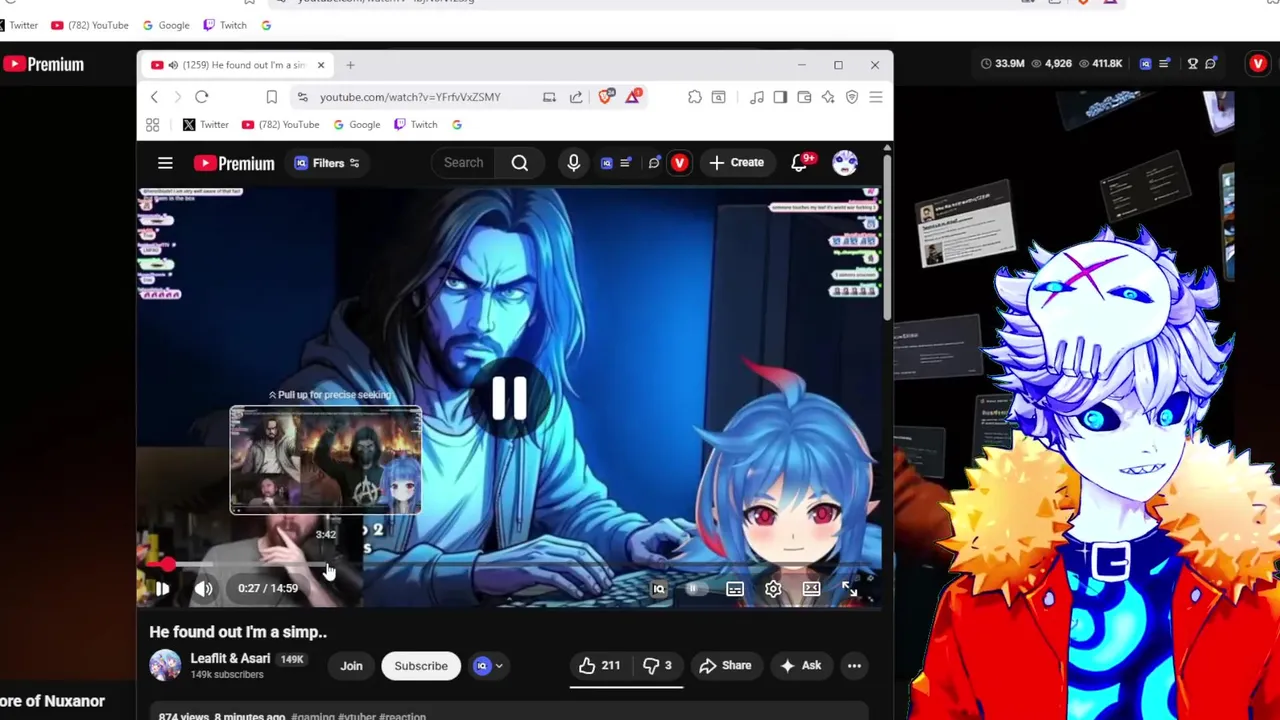Screen dimensions: 1280x720
Task: Open browser extensions puzzle icon
Action: coord(695,97)
